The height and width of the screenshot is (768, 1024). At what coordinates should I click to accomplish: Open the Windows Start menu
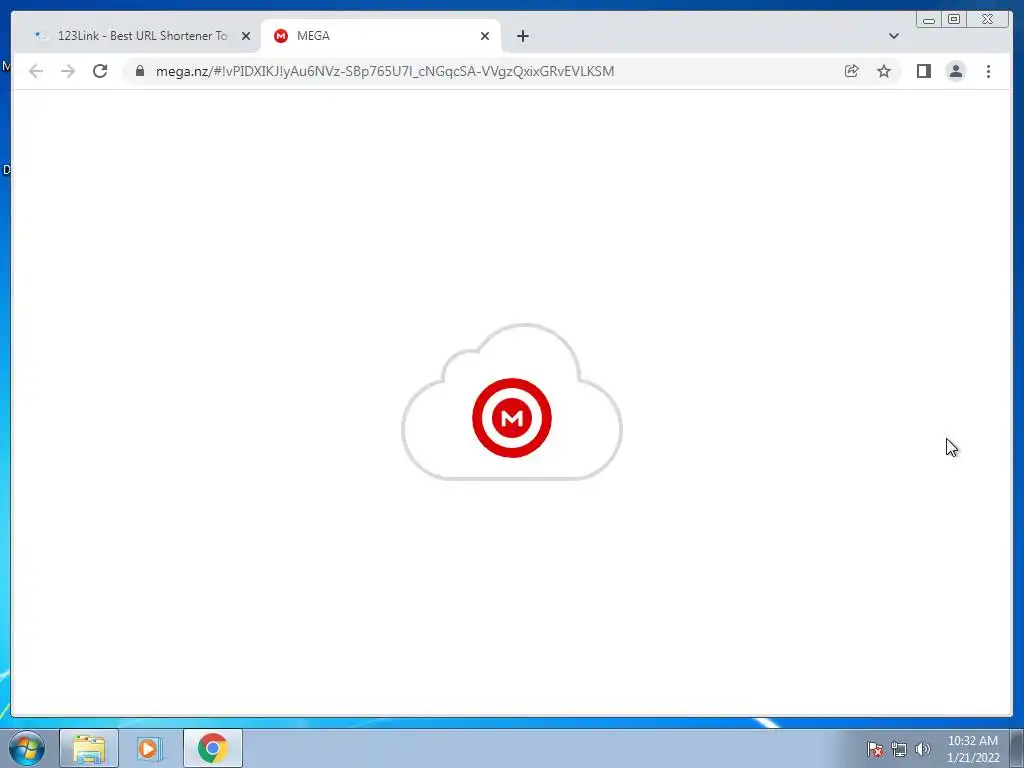(27, 748)
